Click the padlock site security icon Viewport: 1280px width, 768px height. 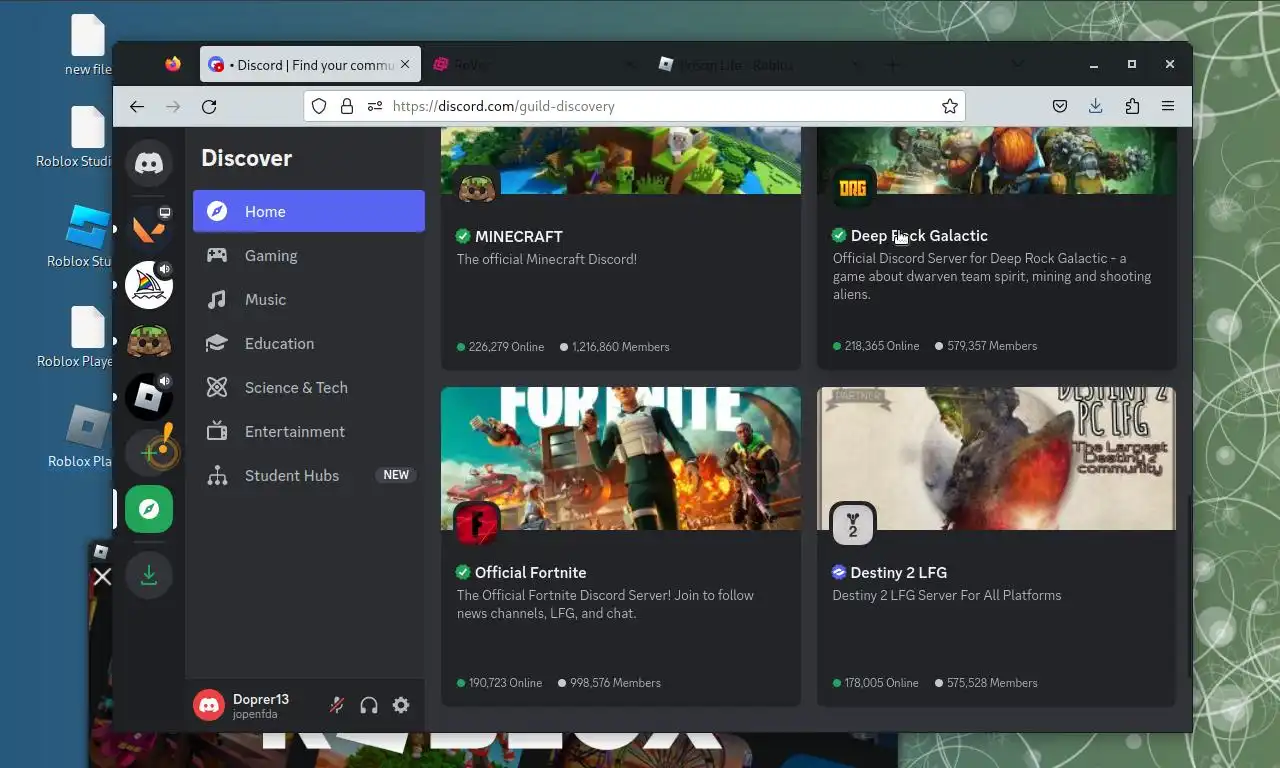tap(347, 106)
